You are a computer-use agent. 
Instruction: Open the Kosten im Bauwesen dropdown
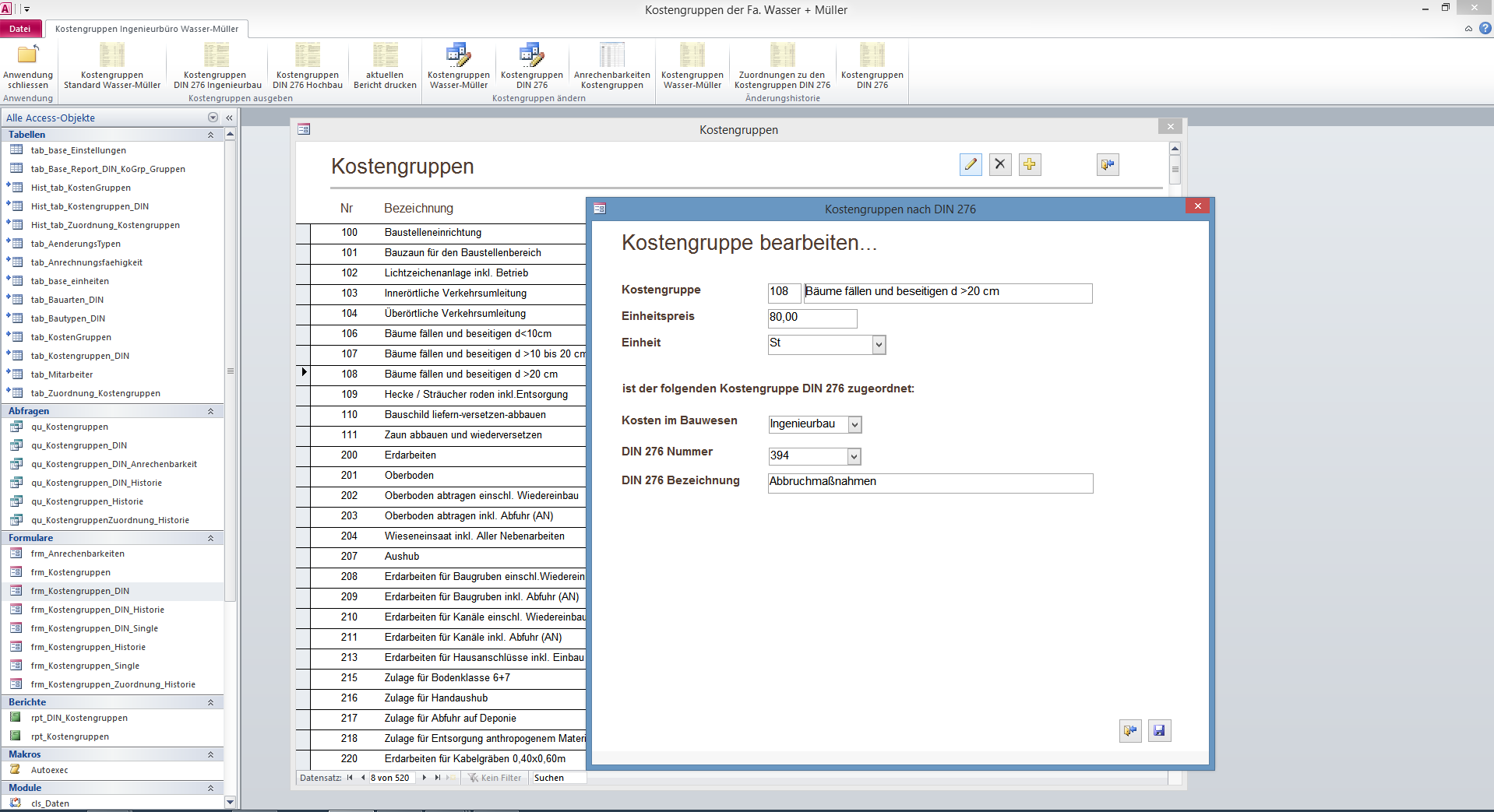tap(854, 424)
